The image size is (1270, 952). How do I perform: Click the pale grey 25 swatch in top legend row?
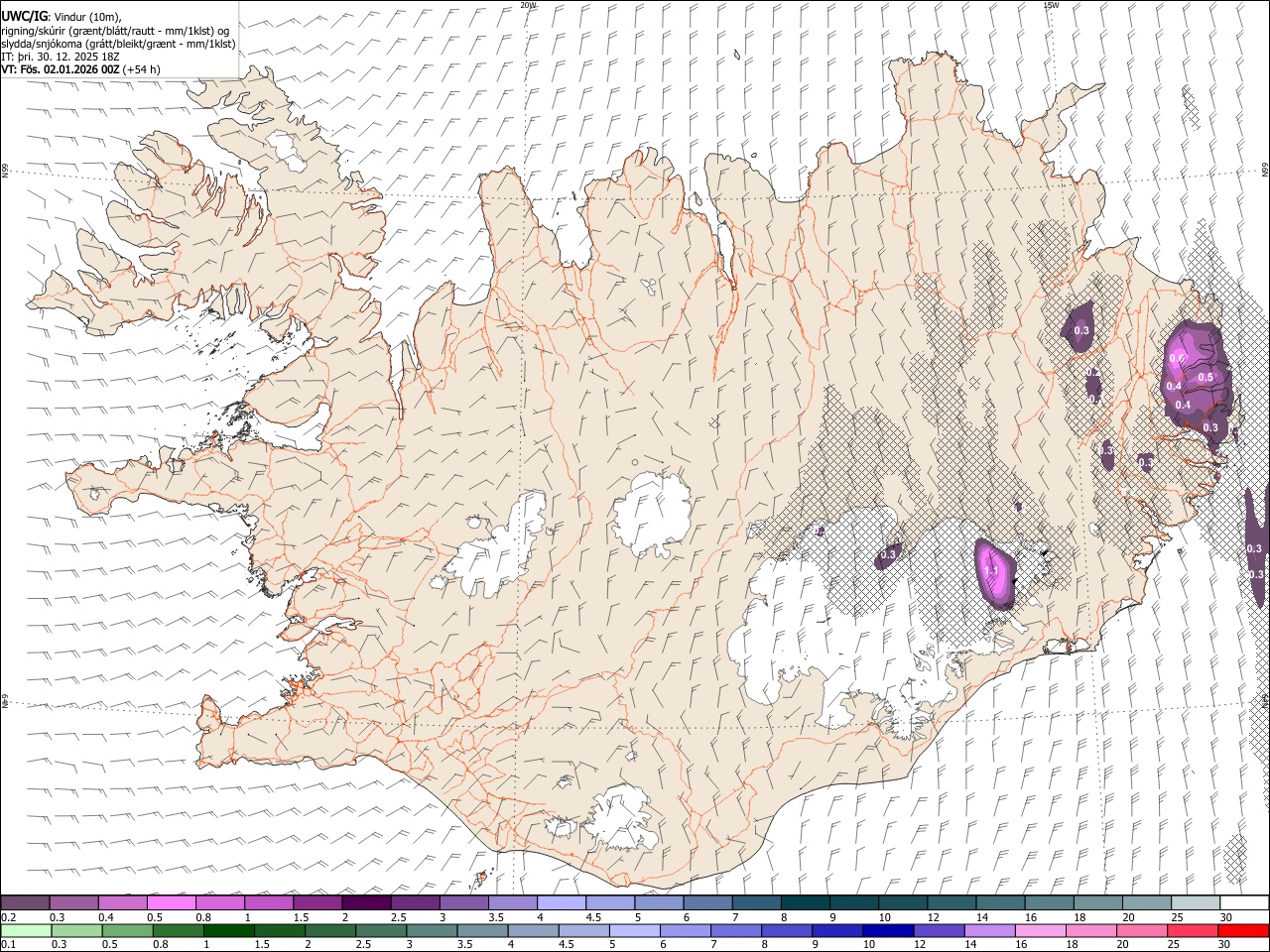tap(1196, 902)
